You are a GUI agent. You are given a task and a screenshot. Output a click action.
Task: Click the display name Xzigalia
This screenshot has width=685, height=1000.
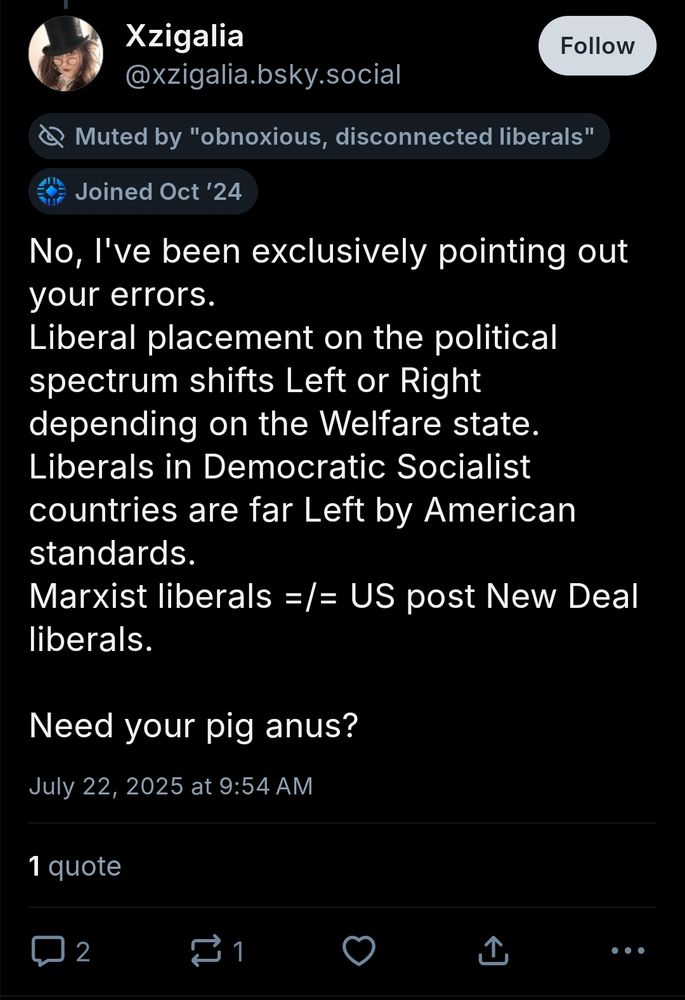click(x=184, y=36)
